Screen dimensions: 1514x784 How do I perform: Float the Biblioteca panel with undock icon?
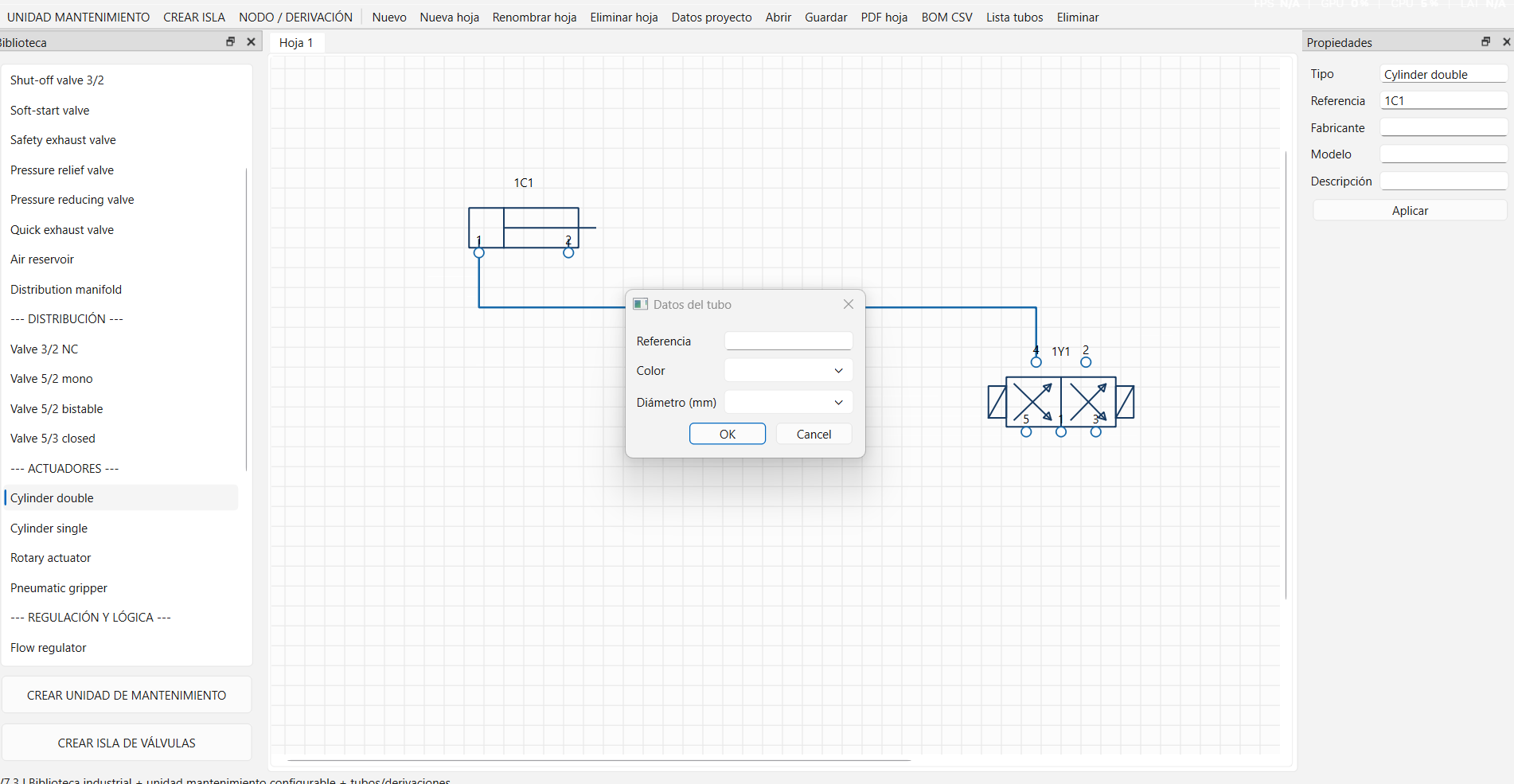(x=230, y=41)
